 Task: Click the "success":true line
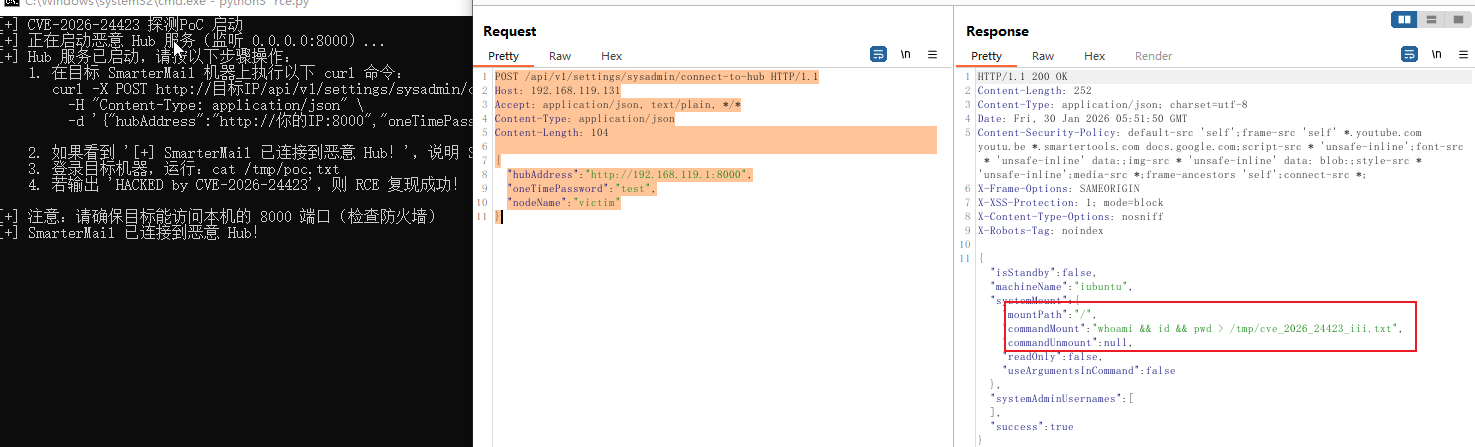coord(1031,427)
